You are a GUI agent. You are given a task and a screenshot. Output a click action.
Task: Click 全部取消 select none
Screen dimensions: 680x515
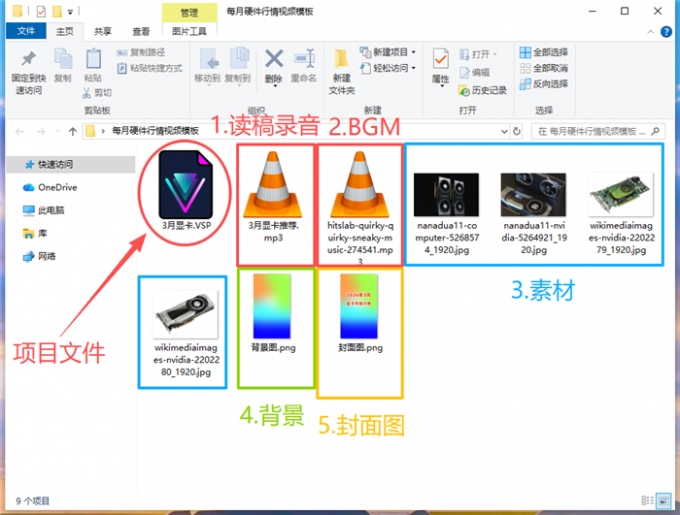(x=544, y=68)
